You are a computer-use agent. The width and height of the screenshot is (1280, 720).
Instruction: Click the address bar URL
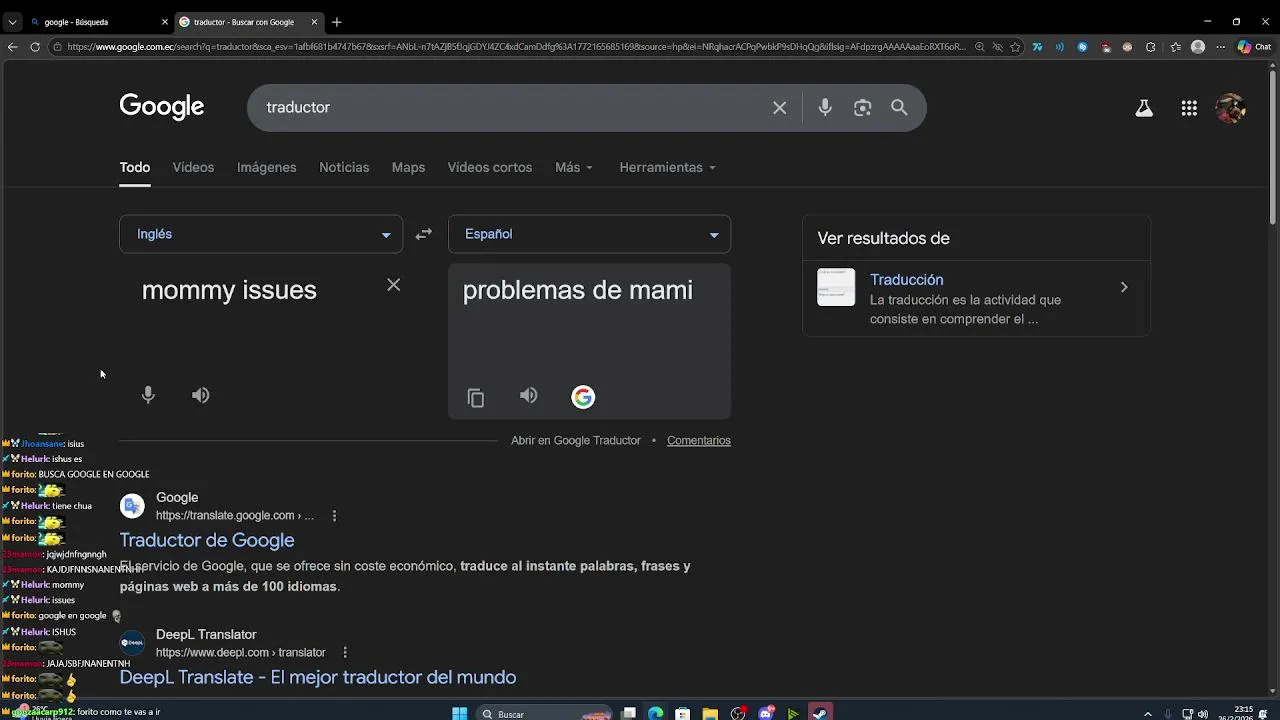point(516,47)
